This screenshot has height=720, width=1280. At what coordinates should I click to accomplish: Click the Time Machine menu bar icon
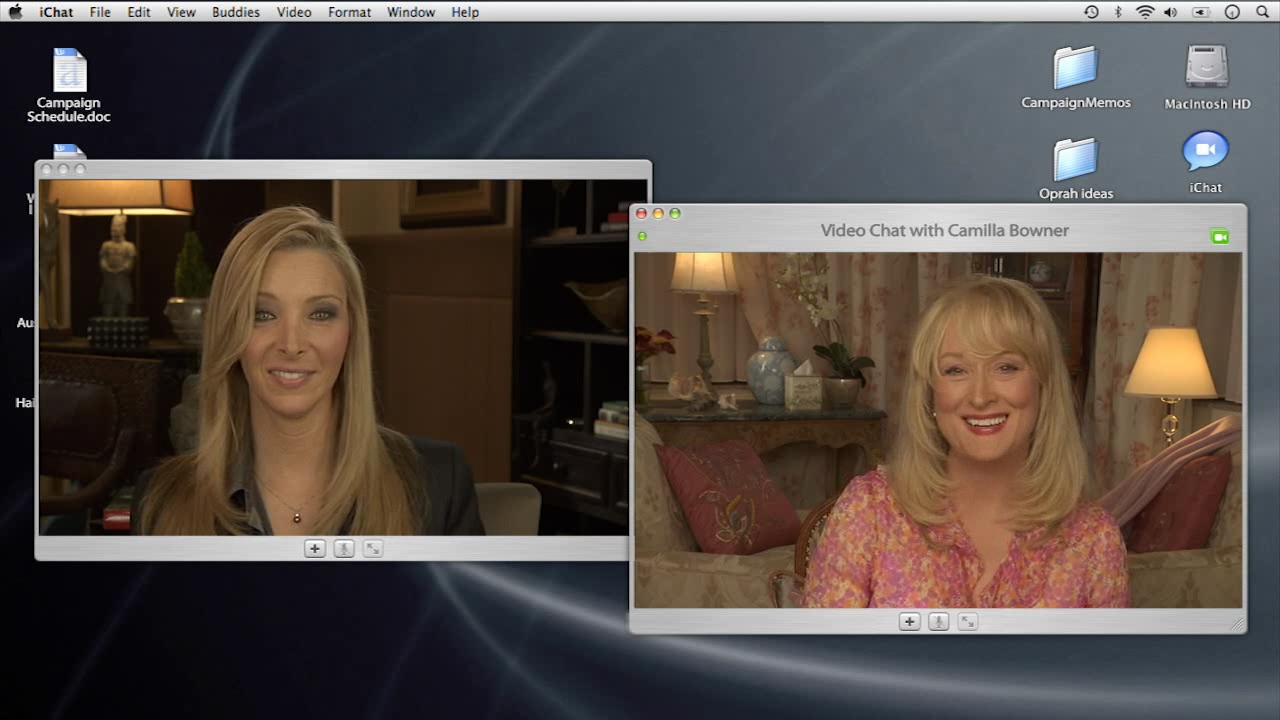coord(1091,12)
